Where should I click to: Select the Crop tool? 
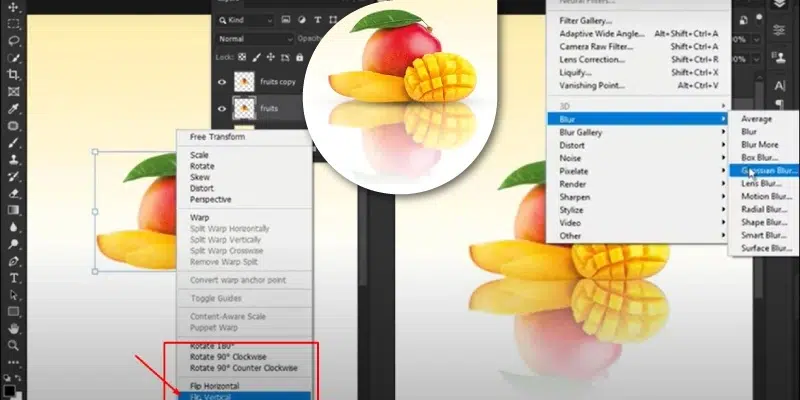click(x=13, y=74)
